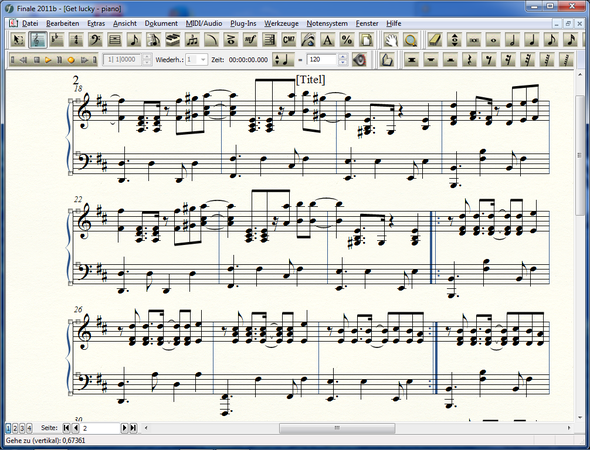
Task: Select the Repeat tool
Action: (x=270, y=40)
